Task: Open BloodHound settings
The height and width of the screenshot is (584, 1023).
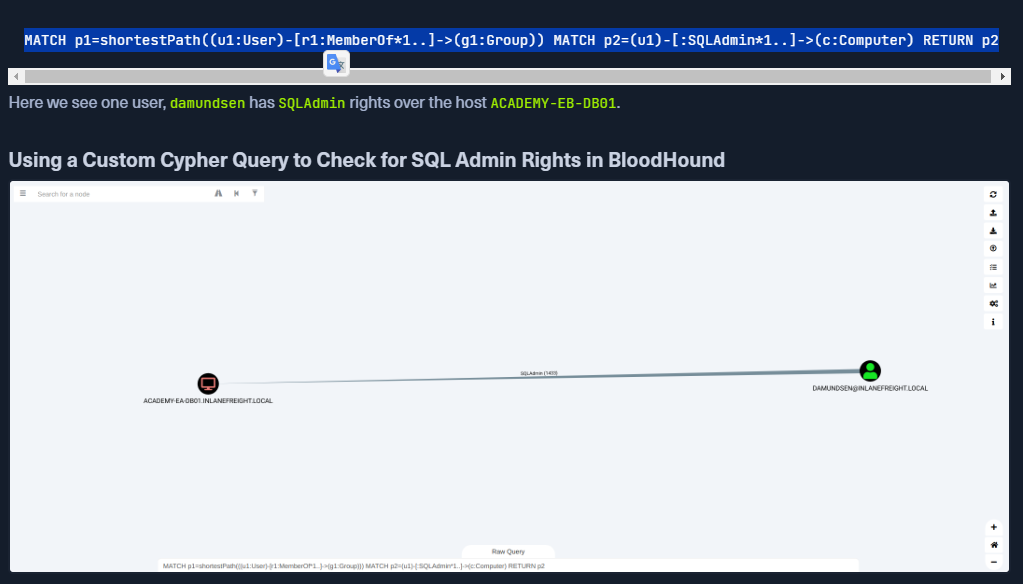Action: pyautogui.click(x=993, y=303)
